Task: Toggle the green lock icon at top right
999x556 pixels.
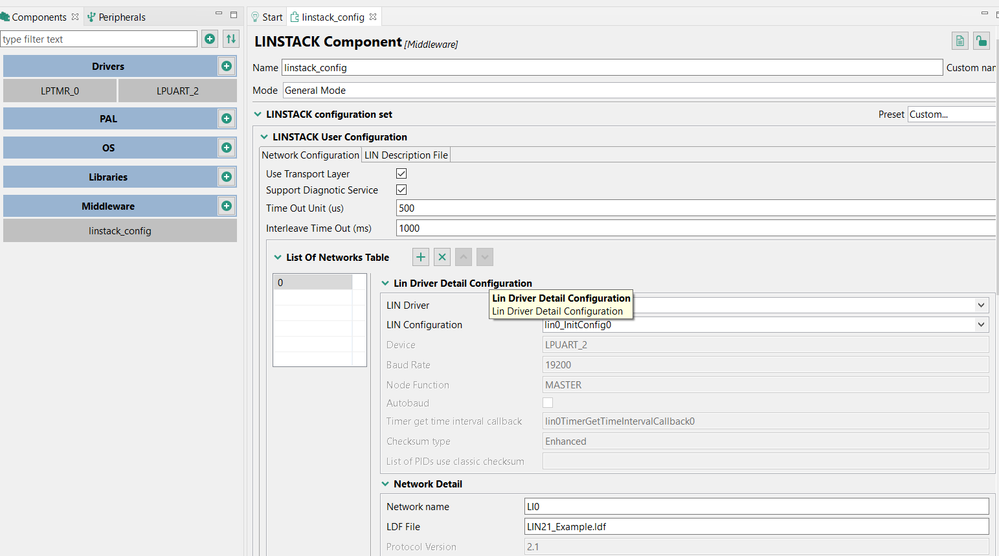Action: click(x=981, y=41)
